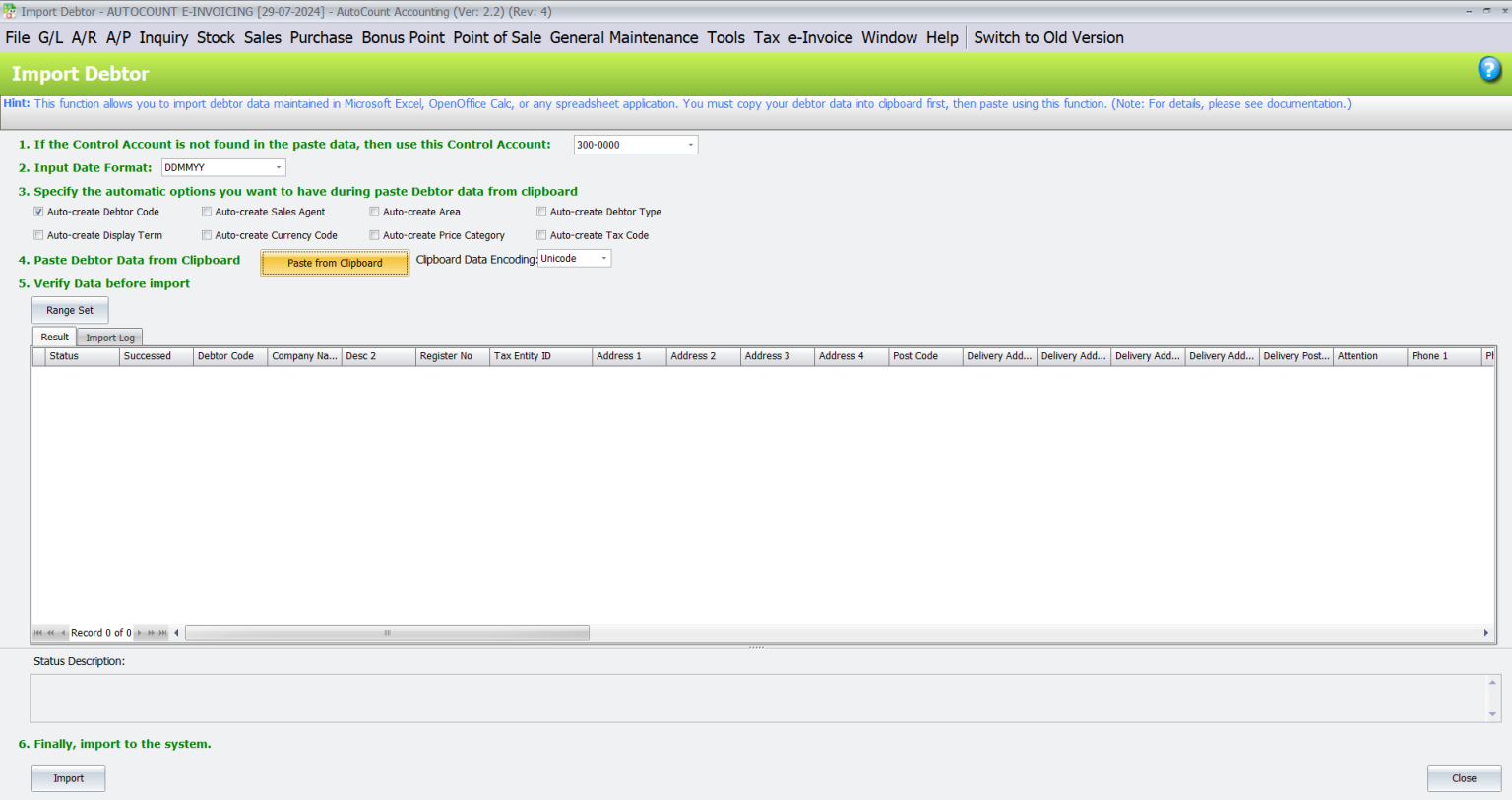Click Paste from Clipboard button
This screenshot has height=800, width=1512.
pyautogui.click(x=335, y=263)
